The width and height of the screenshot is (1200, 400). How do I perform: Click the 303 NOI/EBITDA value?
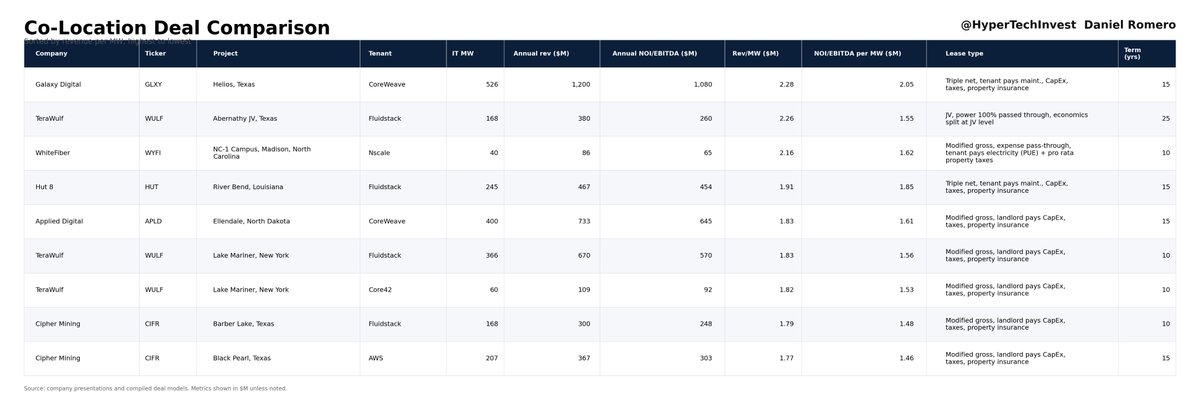706,358
